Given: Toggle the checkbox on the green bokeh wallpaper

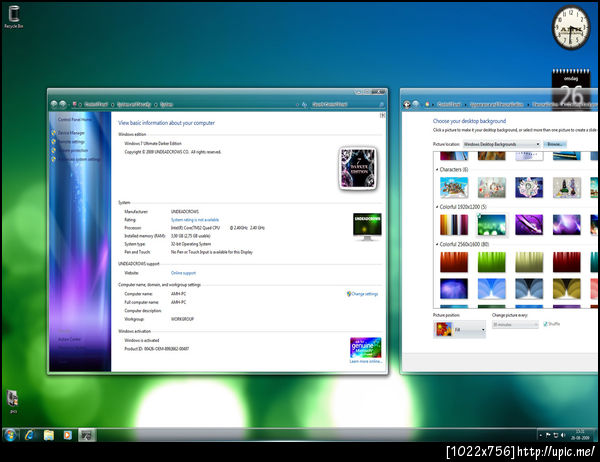Looking at the screenshot, I should click(479, 216).
